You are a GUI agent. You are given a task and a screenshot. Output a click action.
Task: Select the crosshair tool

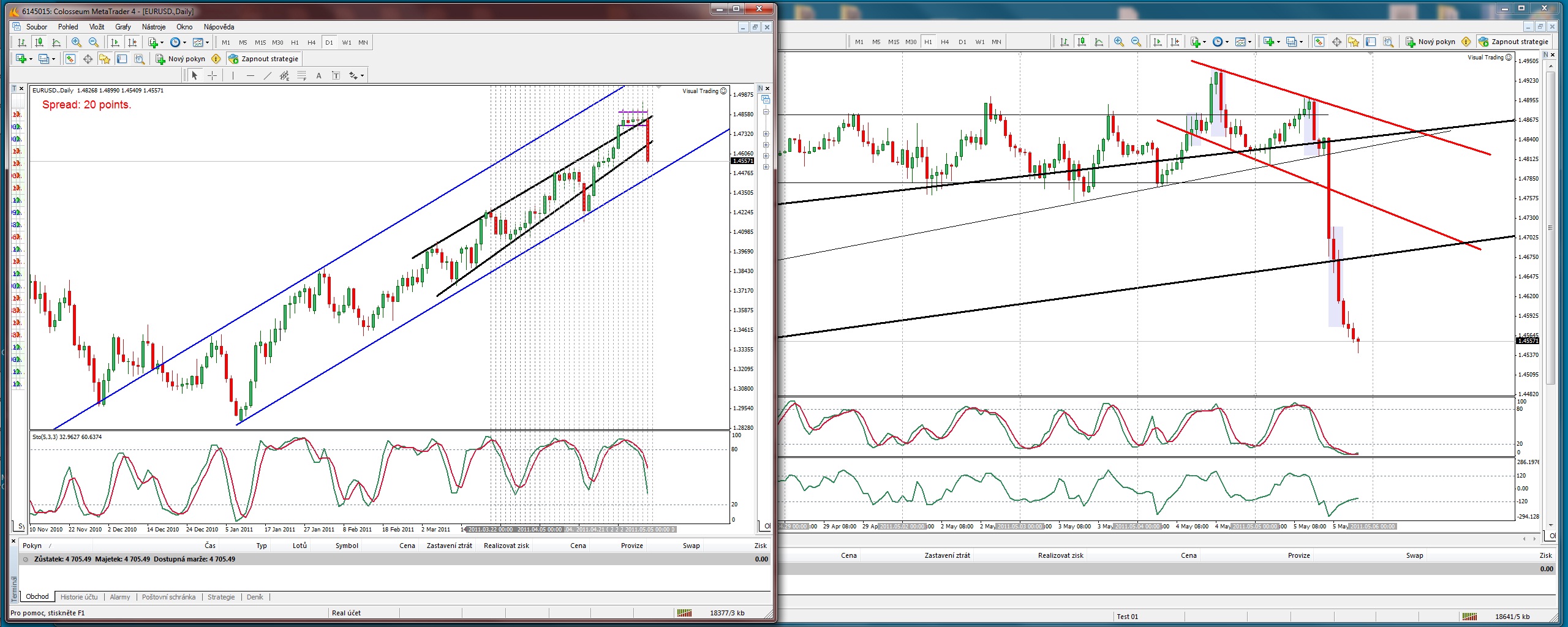212,75
